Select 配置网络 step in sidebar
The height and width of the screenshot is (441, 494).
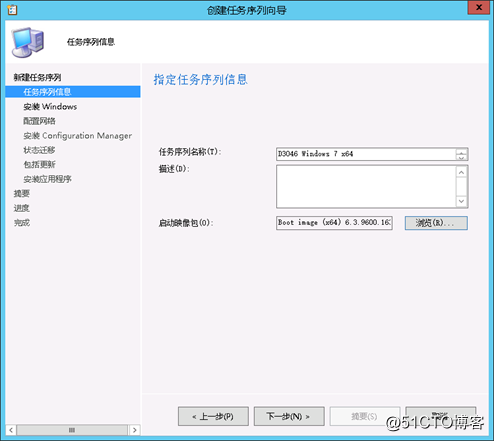[x=39, y=121]
